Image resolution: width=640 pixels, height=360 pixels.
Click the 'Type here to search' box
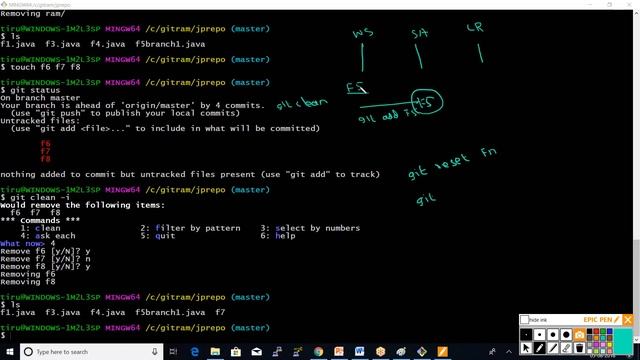(91, 351)
